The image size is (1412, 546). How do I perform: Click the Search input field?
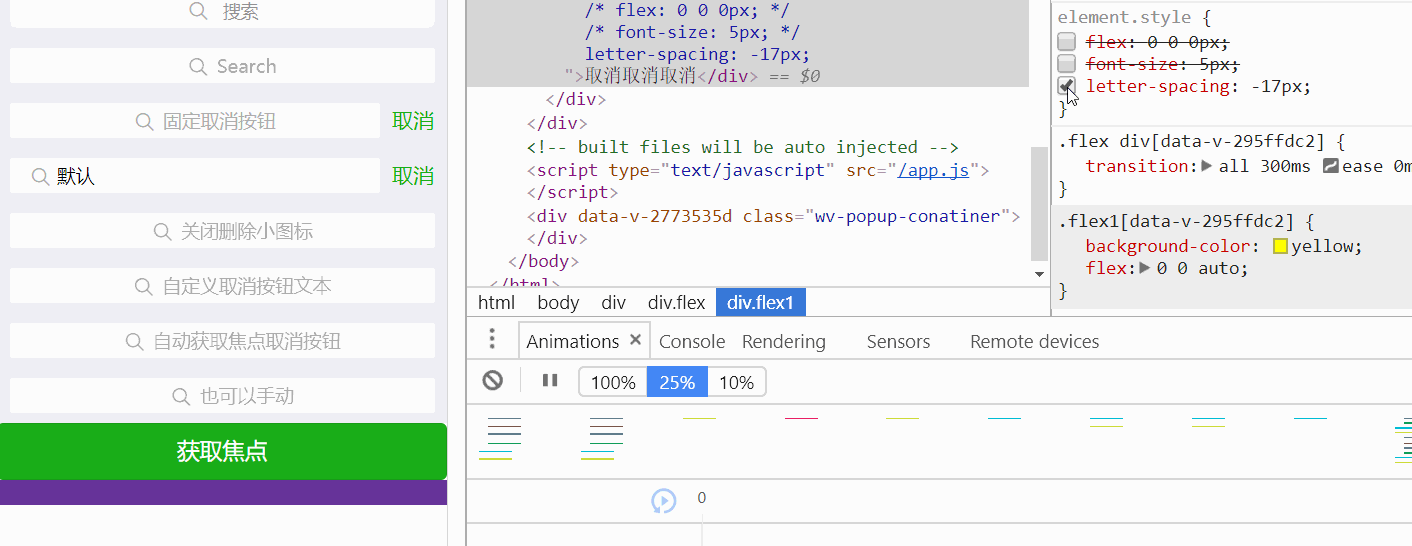click(222, 66)
